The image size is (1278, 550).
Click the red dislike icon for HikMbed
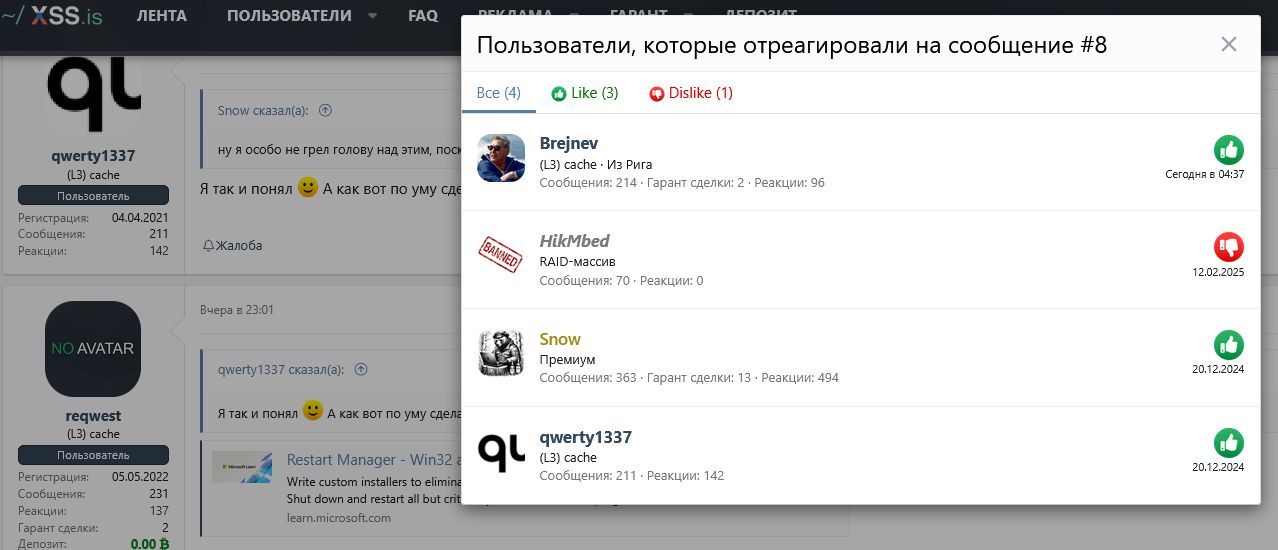tap(1229, 247)
